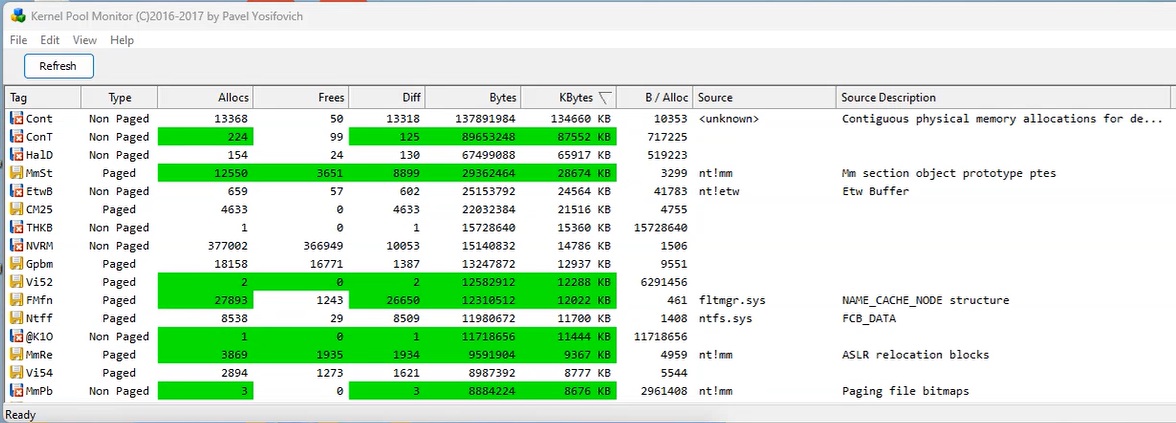This screenshot has width=1176, height=423.
Task: Open the File menu
Action: pos(19,40)
